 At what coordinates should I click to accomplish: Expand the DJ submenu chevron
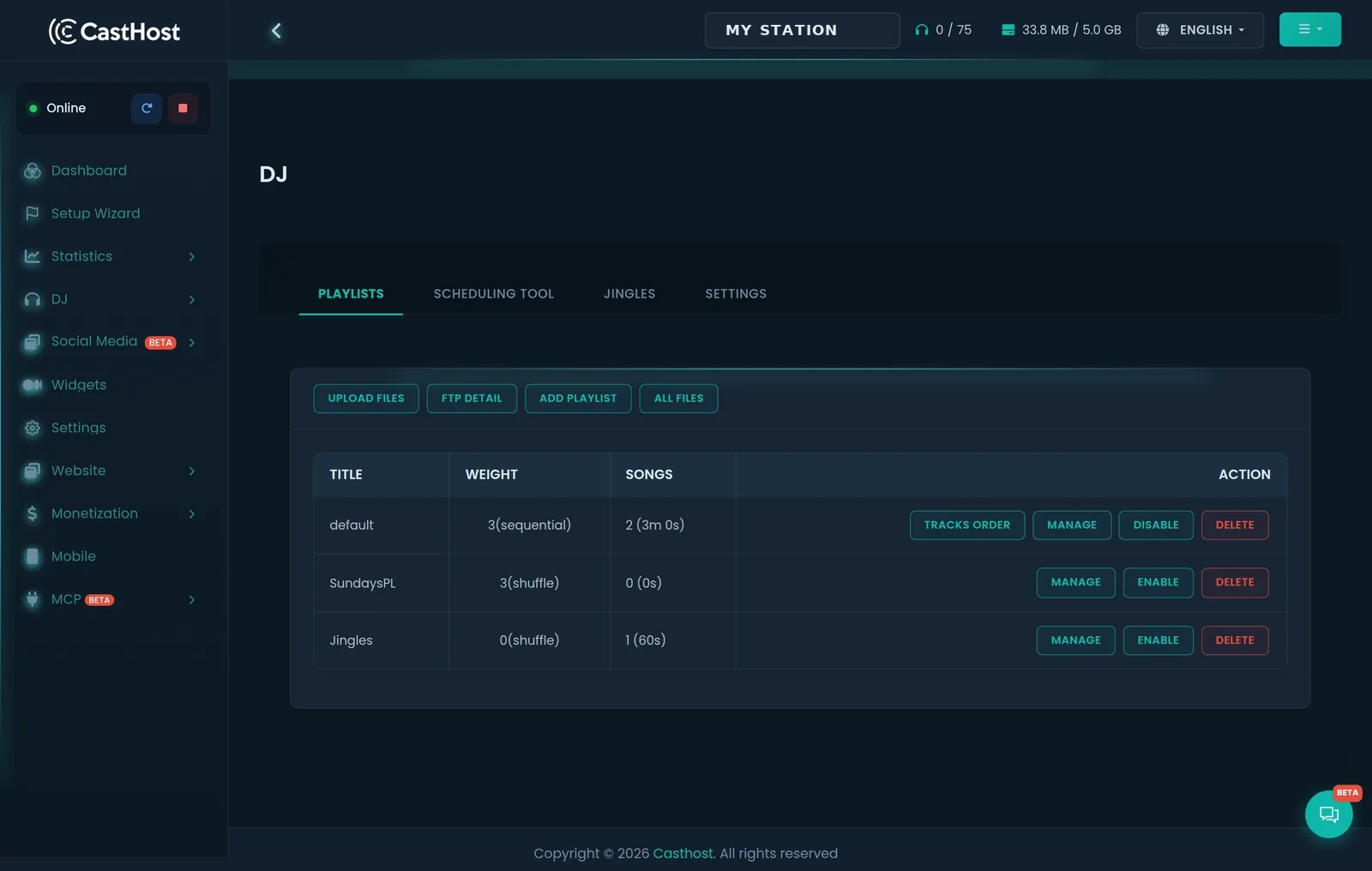click(x=192, y=299)
